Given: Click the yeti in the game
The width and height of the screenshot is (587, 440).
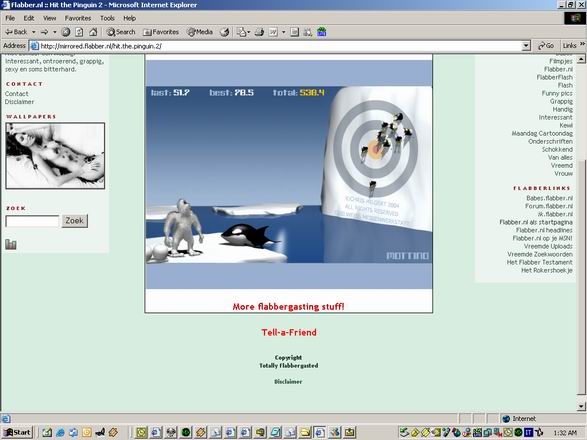Looking at the screenshot, I should click(183, 228).
